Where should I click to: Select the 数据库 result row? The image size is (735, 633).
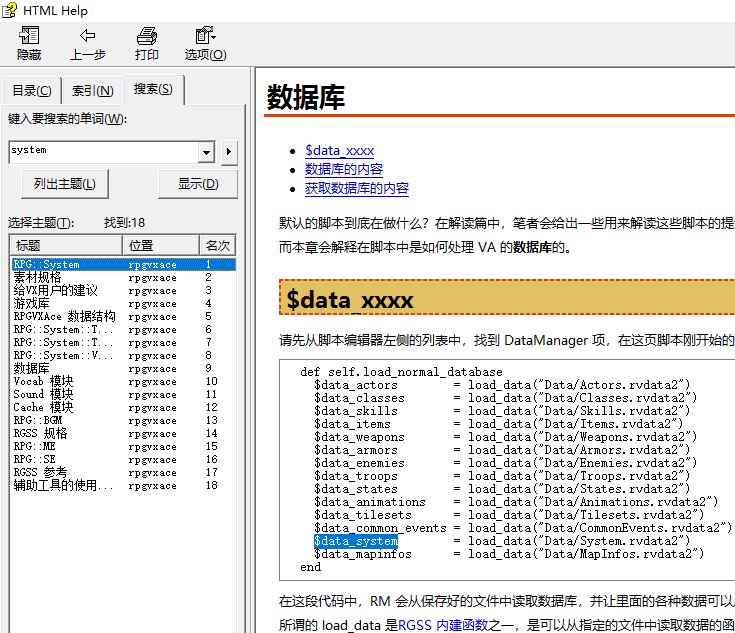(123, 369)
